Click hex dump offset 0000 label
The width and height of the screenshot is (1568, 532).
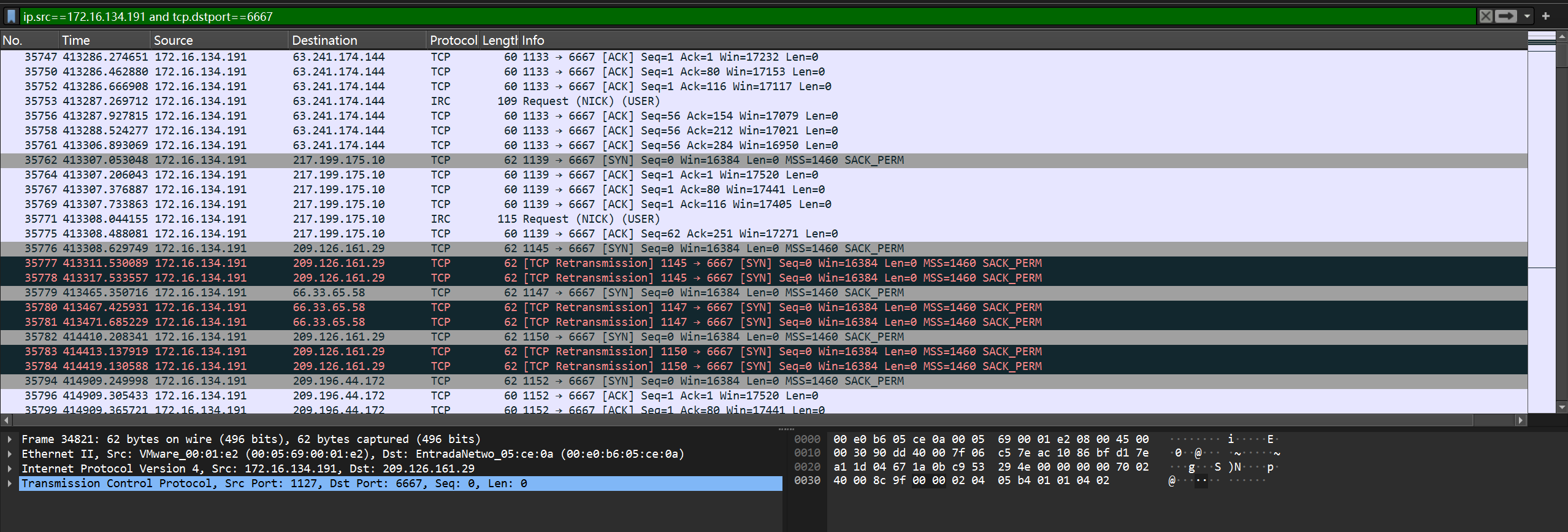(x=807, y=439)
